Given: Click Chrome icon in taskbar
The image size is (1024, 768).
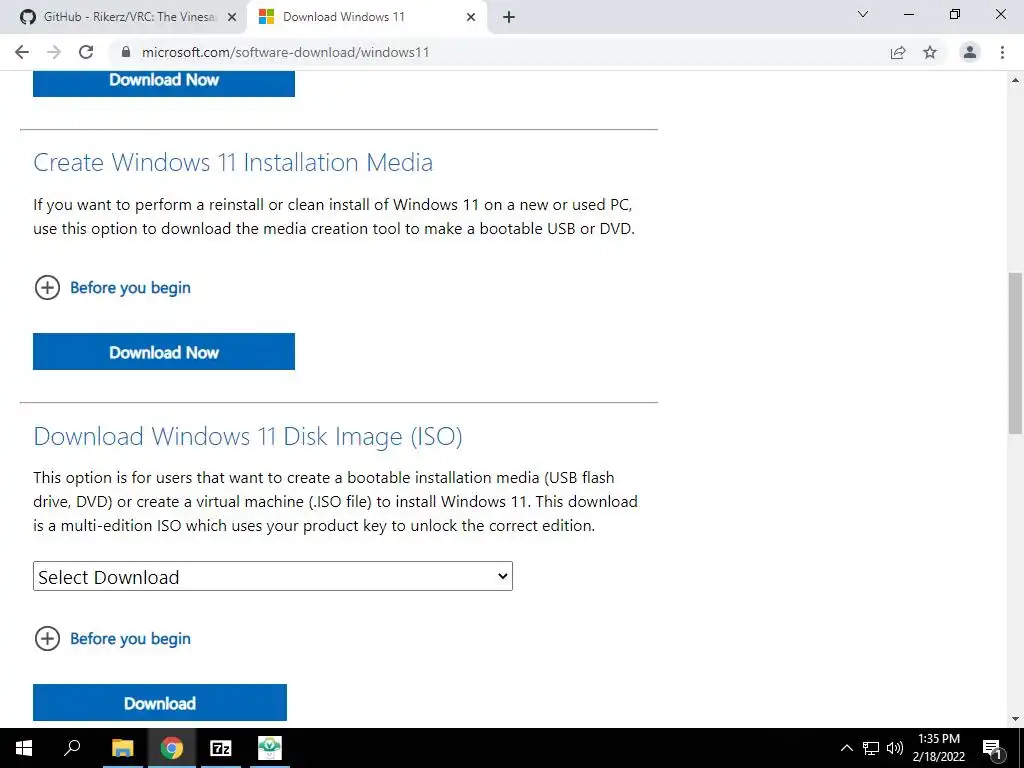Looking at the screenshot, I should (x=172, y=748).
